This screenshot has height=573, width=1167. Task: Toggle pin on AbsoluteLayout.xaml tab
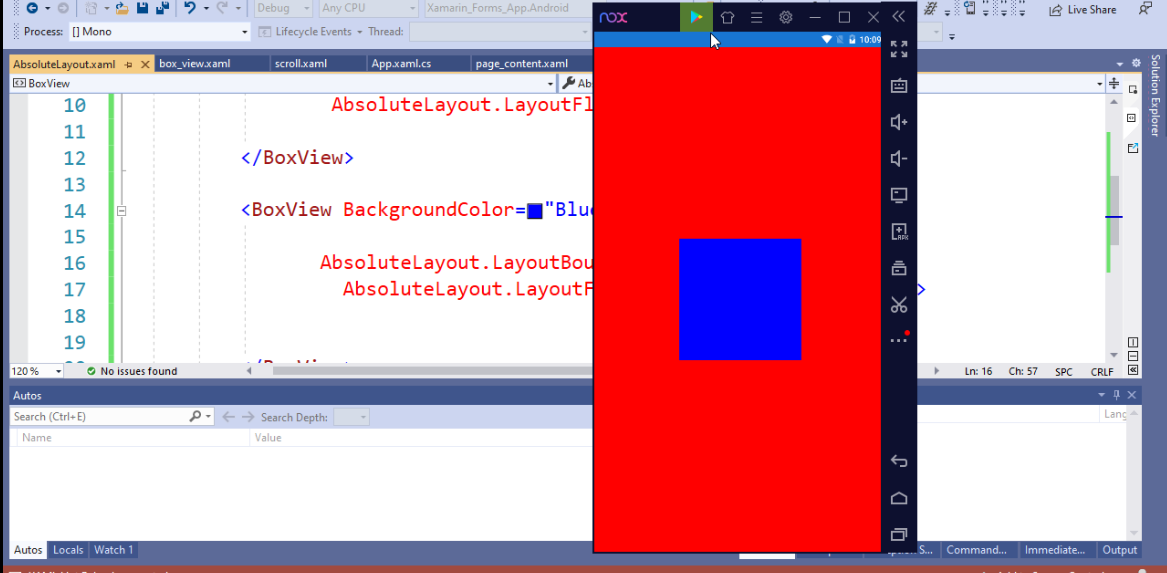pos(128,65)
